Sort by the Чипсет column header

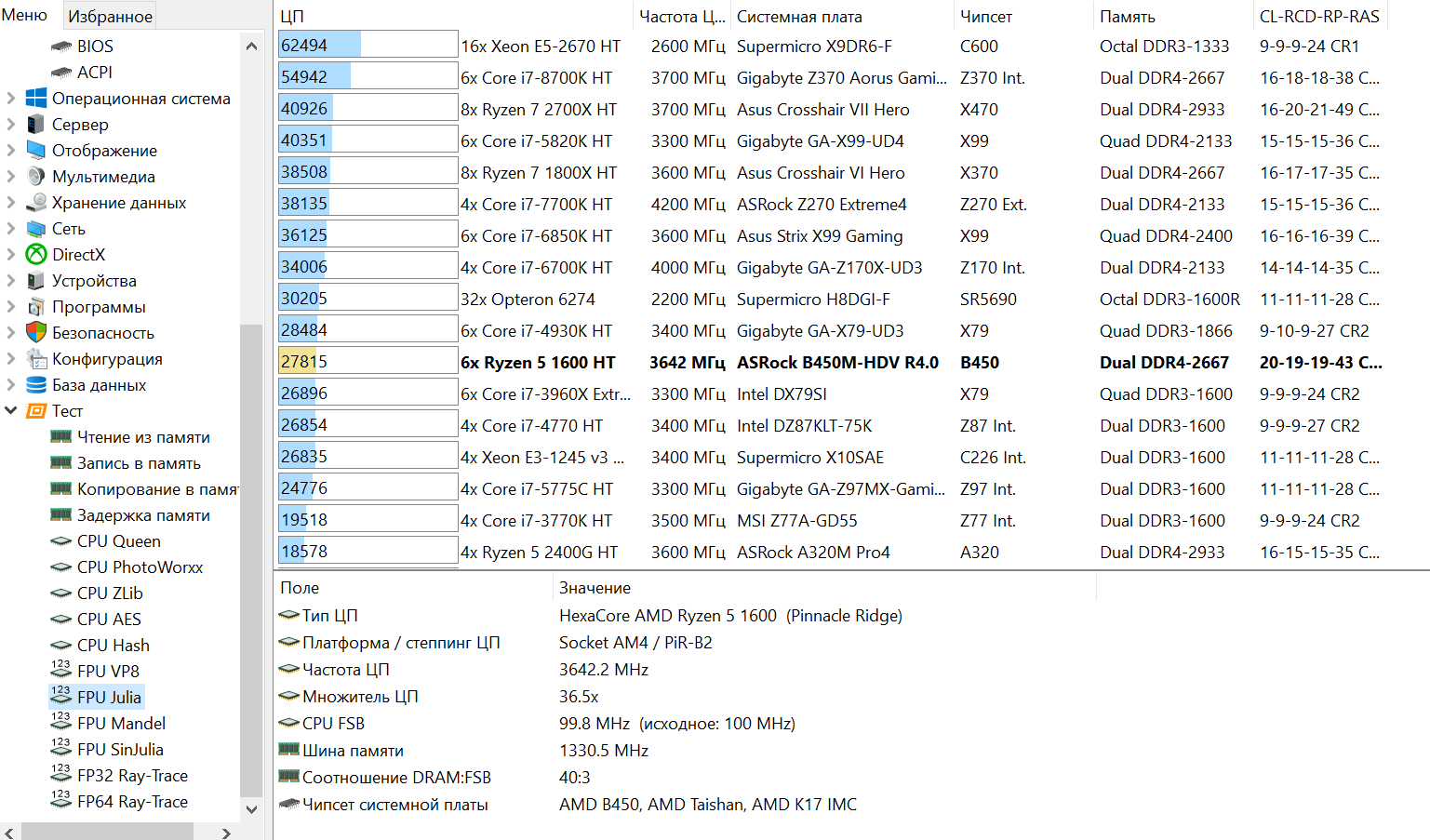[x=1024, y=17]
